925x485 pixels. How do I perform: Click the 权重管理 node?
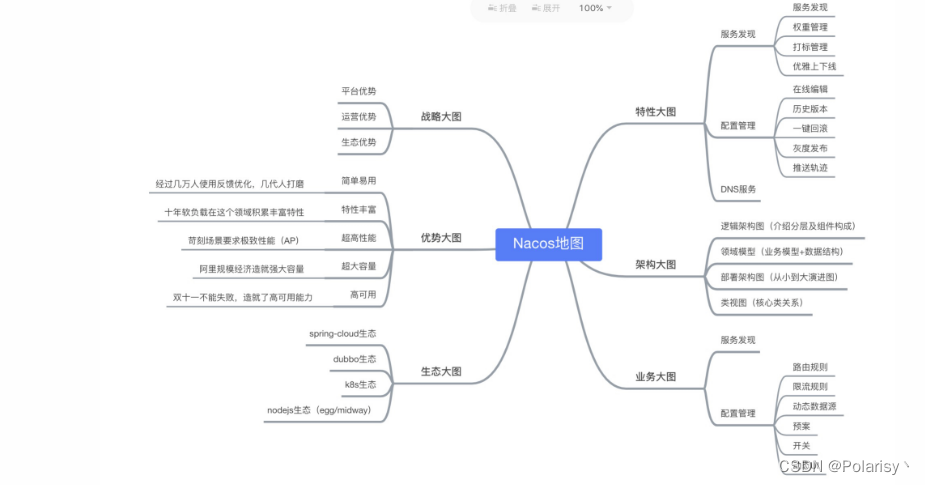pyautogui.click(x=810, y=27)
